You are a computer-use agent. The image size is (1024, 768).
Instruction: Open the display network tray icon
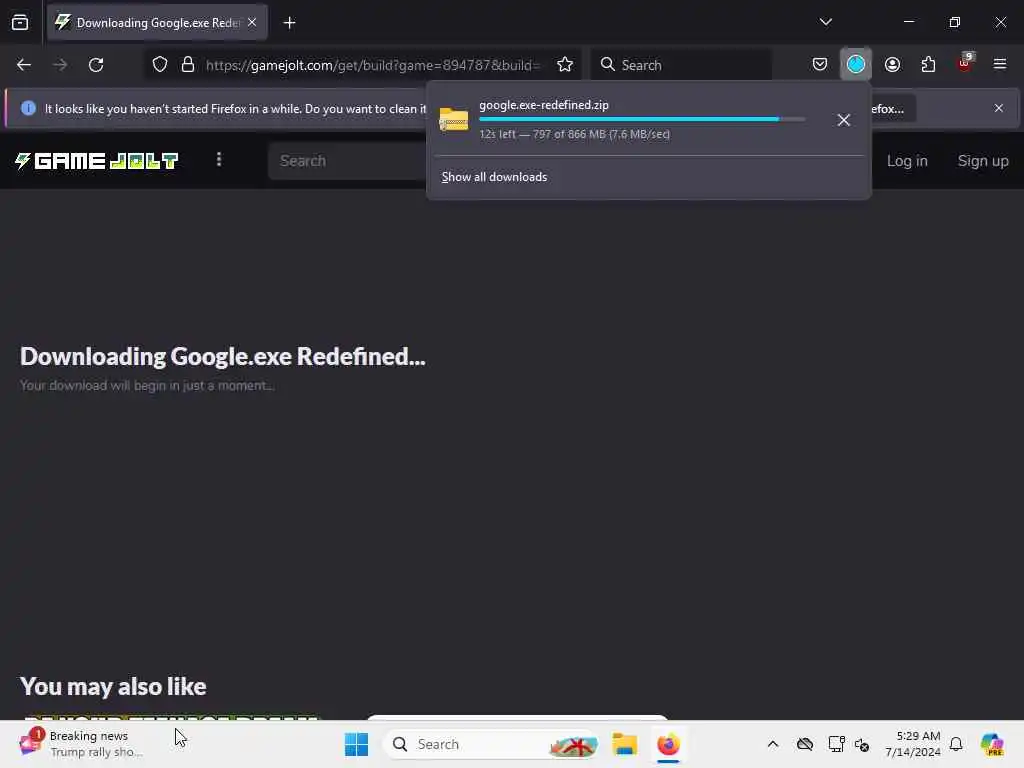(836, 744)
